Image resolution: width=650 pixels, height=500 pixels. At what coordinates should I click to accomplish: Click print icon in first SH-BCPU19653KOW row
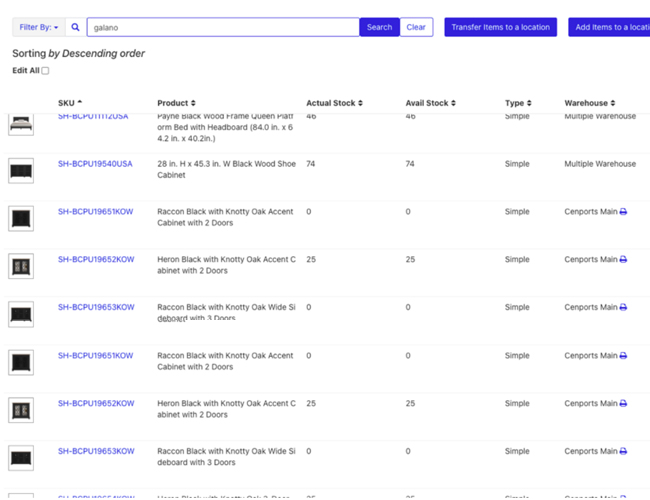coord(623,307)
